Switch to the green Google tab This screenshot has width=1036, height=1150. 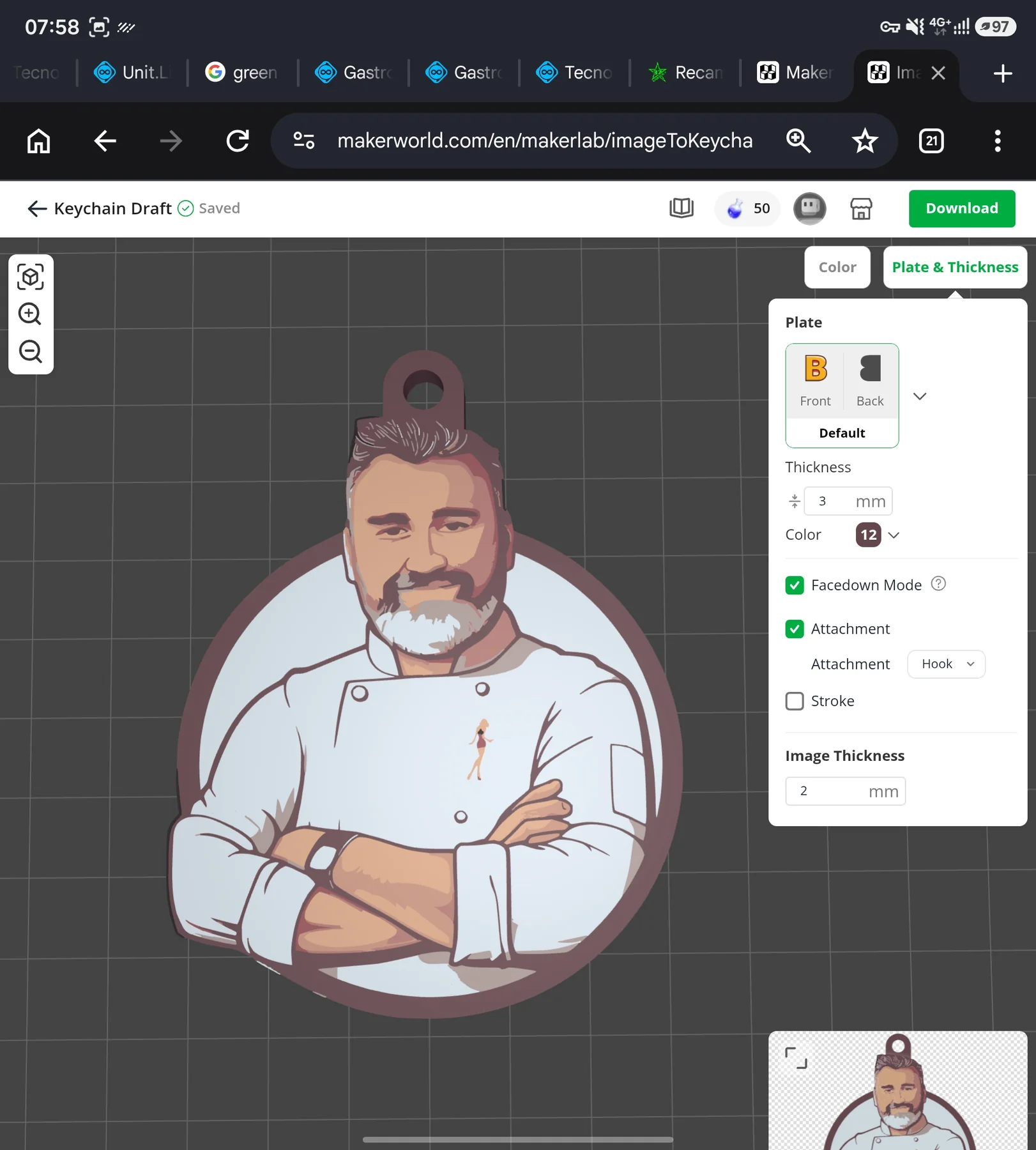(x=241, y=73)
